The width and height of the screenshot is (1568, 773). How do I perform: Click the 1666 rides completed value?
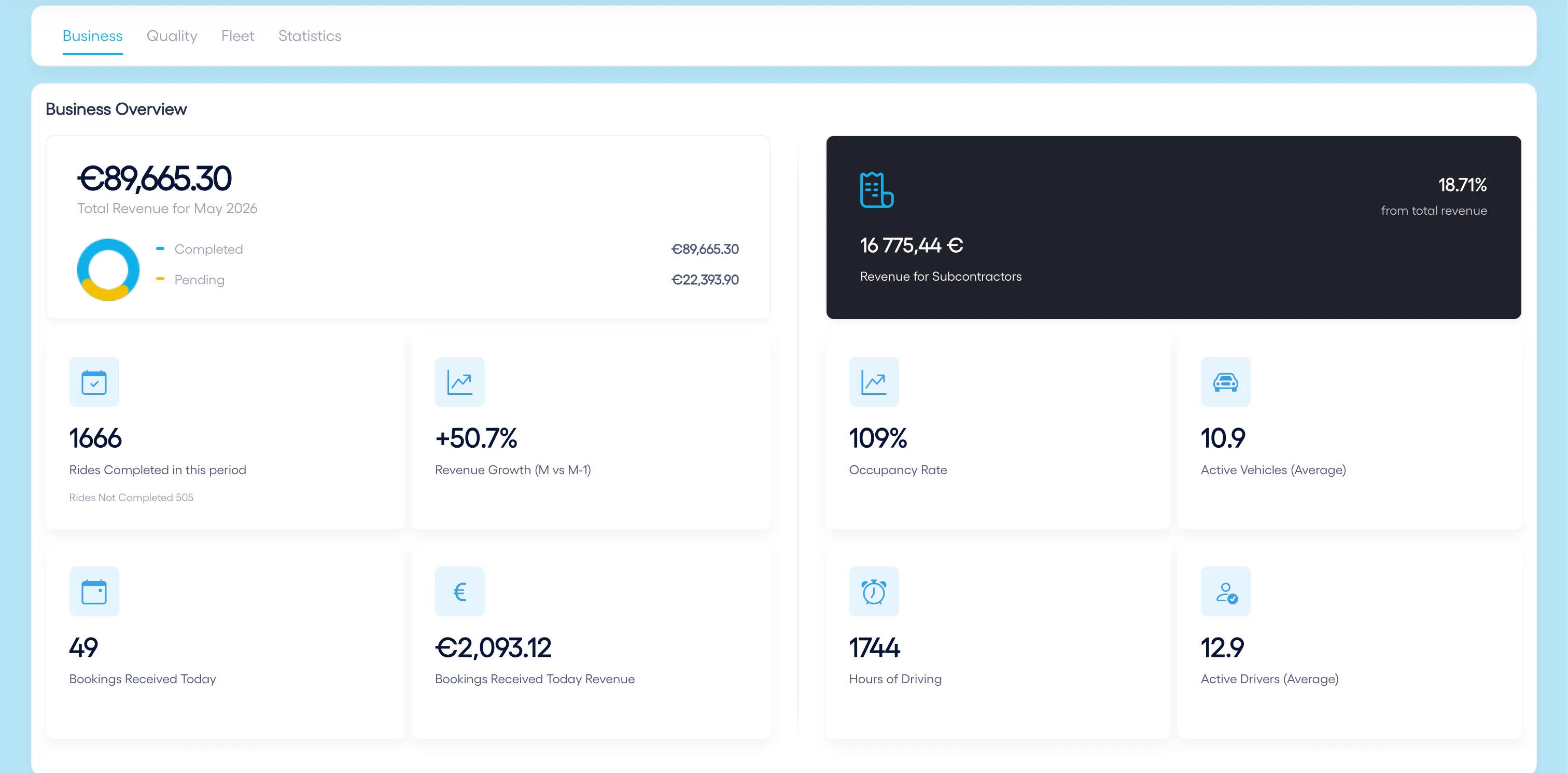pos(95,438)
